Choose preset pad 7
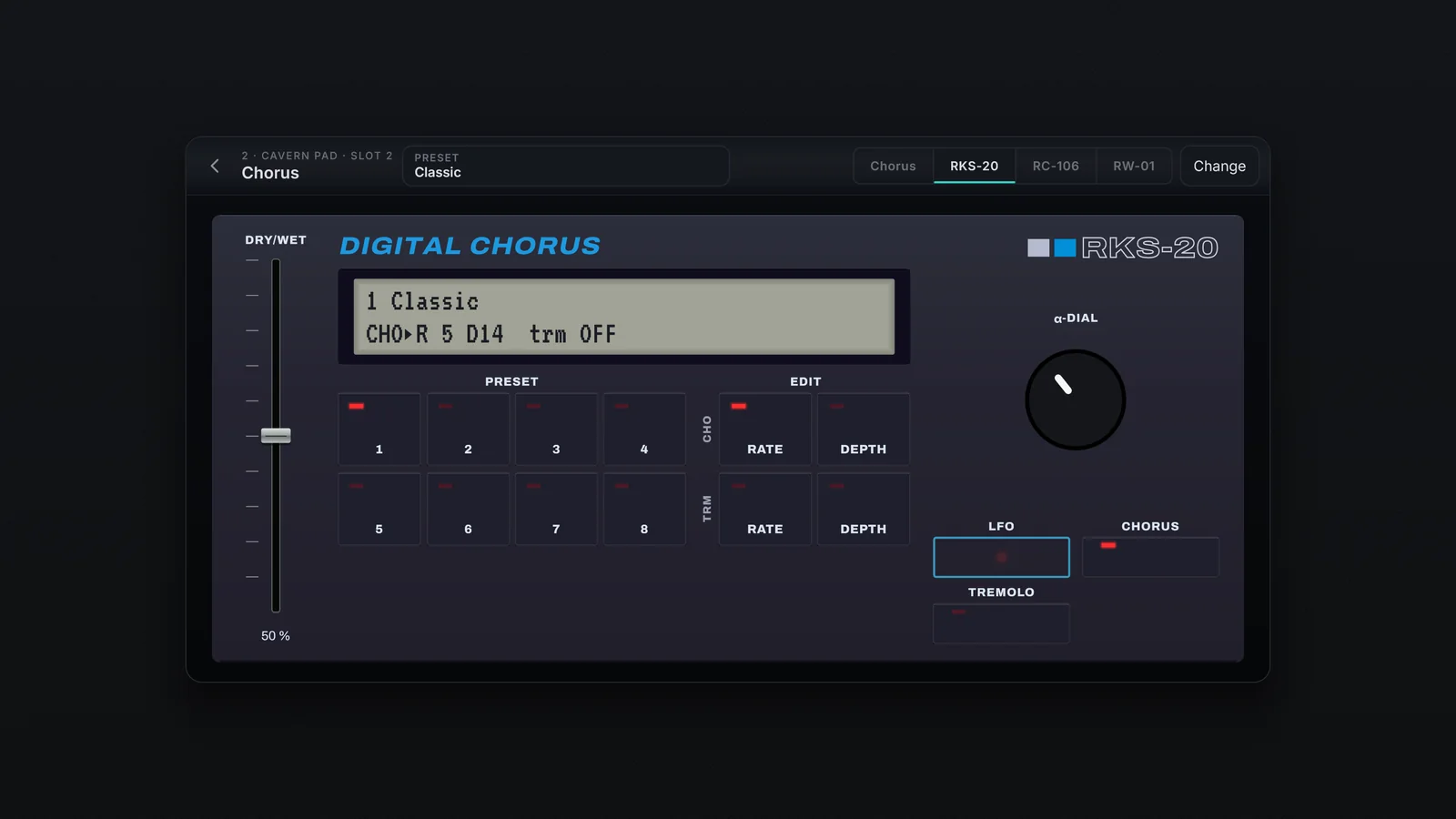Image resolution: width=1456 pixels, height=819 pixels. tap(556, 509)
